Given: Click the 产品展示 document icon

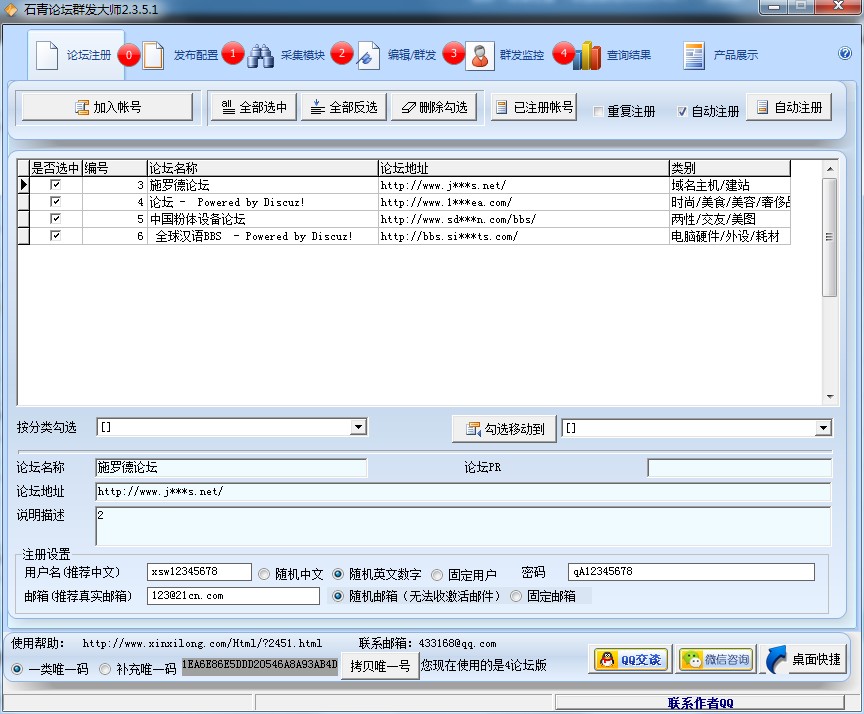Looking at the screenshot, I should pyautogui.click(x=694, y=56).
